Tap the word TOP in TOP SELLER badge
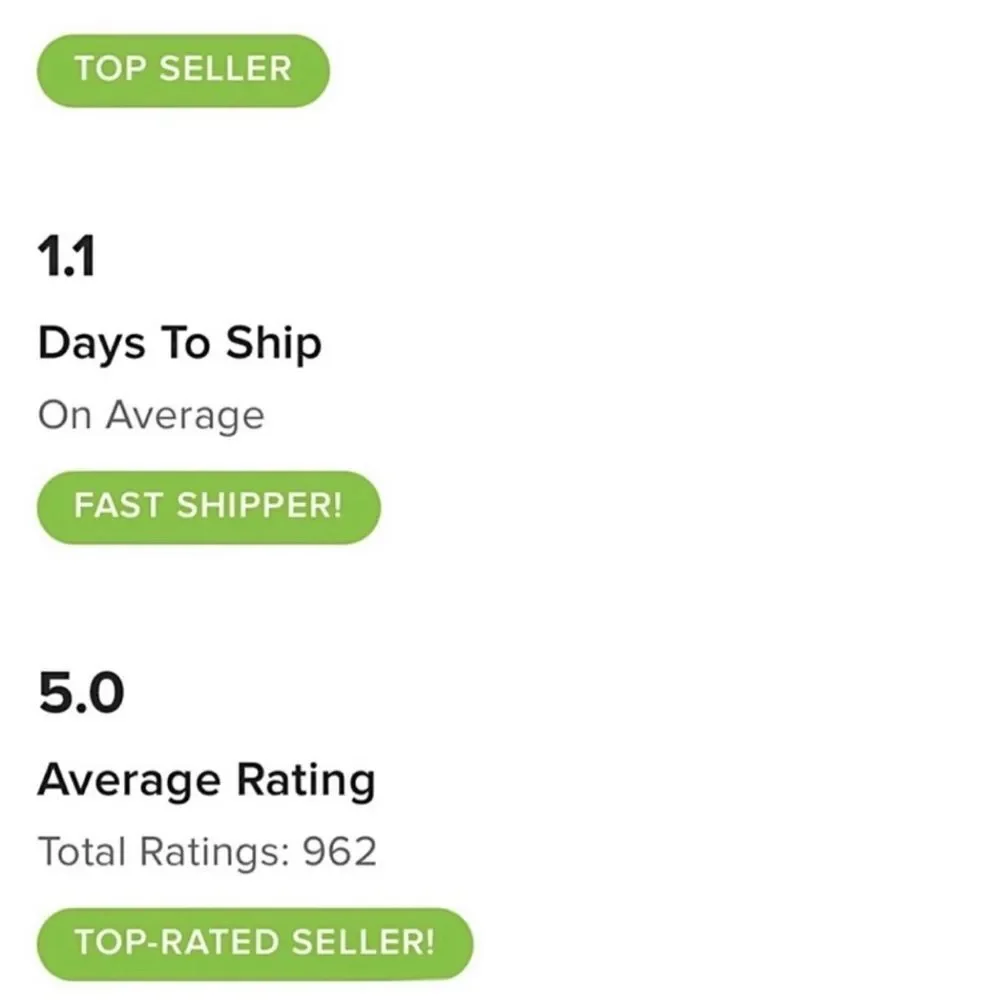Screen dimensions: 1000x1000 coord(111,69)
